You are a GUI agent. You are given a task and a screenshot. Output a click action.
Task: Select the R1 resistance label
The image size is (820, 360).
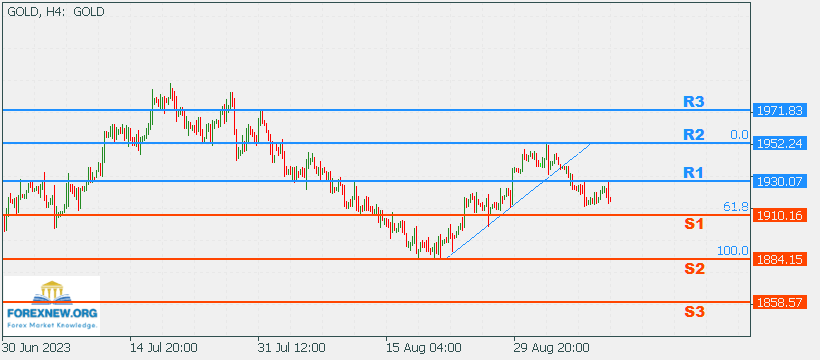tap(694, 173)
